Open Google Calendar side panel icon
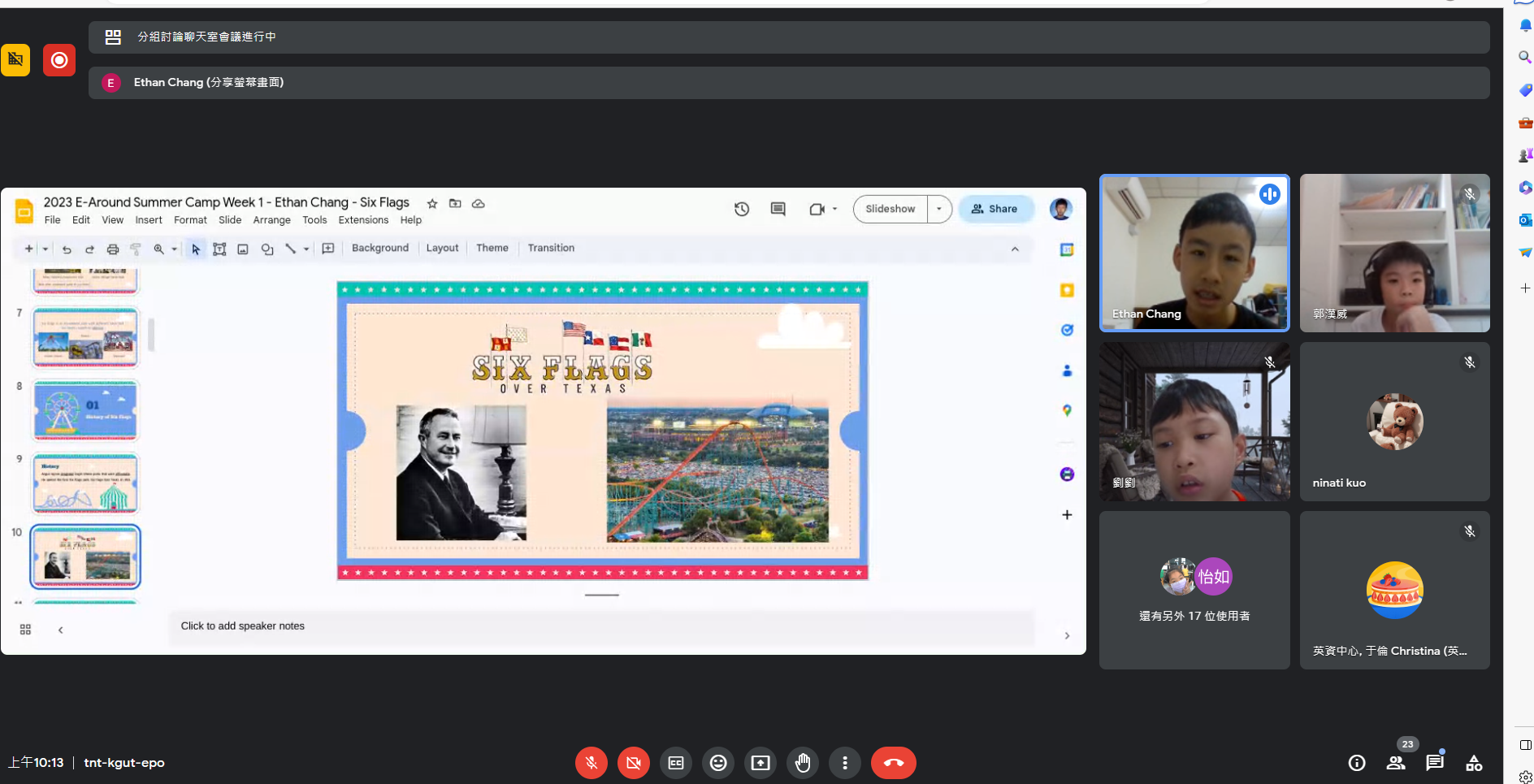 coord(1067,250)
